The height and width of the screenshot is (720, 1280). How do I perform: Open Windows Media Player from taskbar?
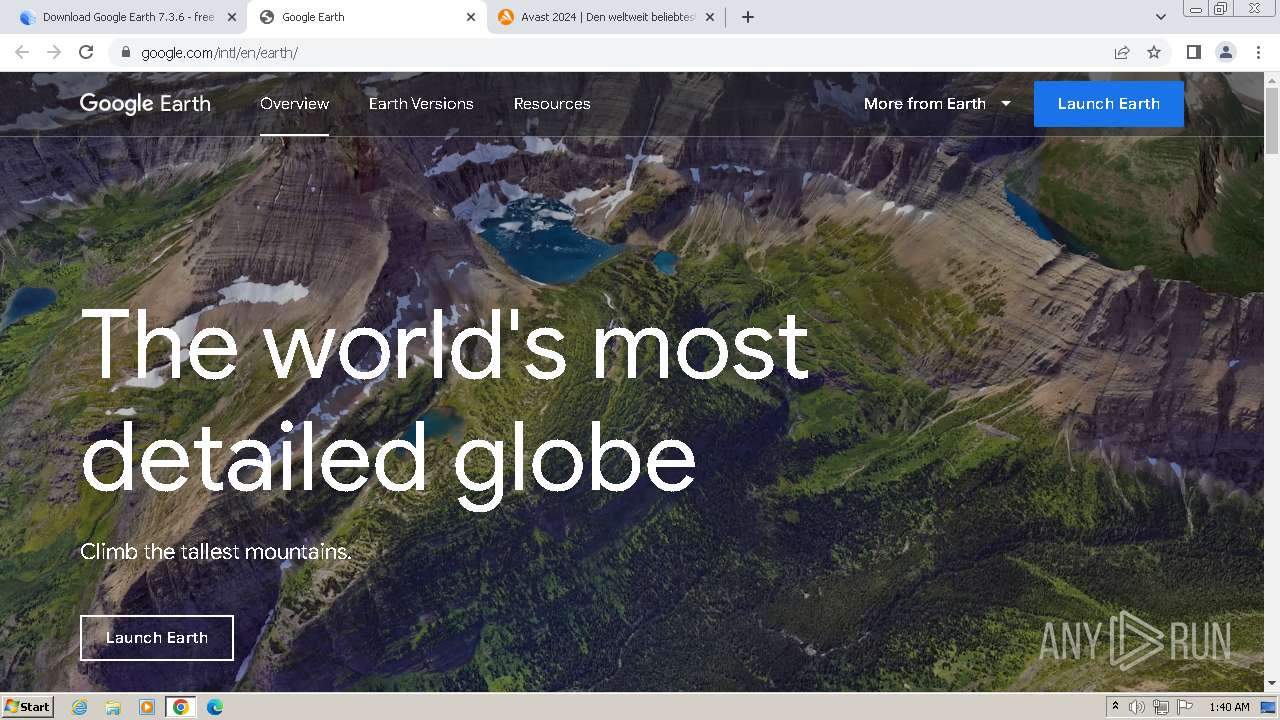click(147, 707)
